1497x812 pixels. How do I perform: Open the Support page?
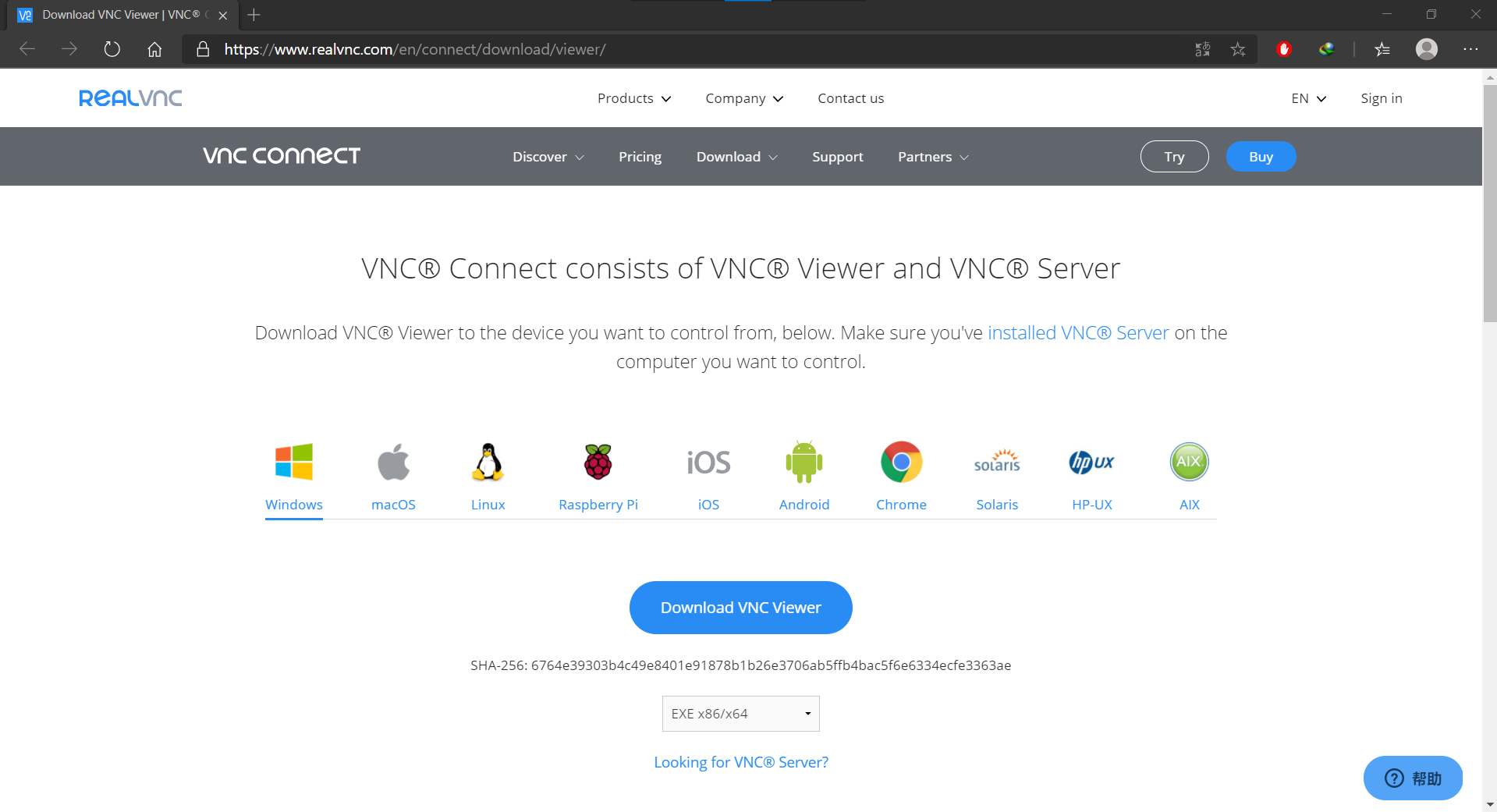tap(838, 157)
